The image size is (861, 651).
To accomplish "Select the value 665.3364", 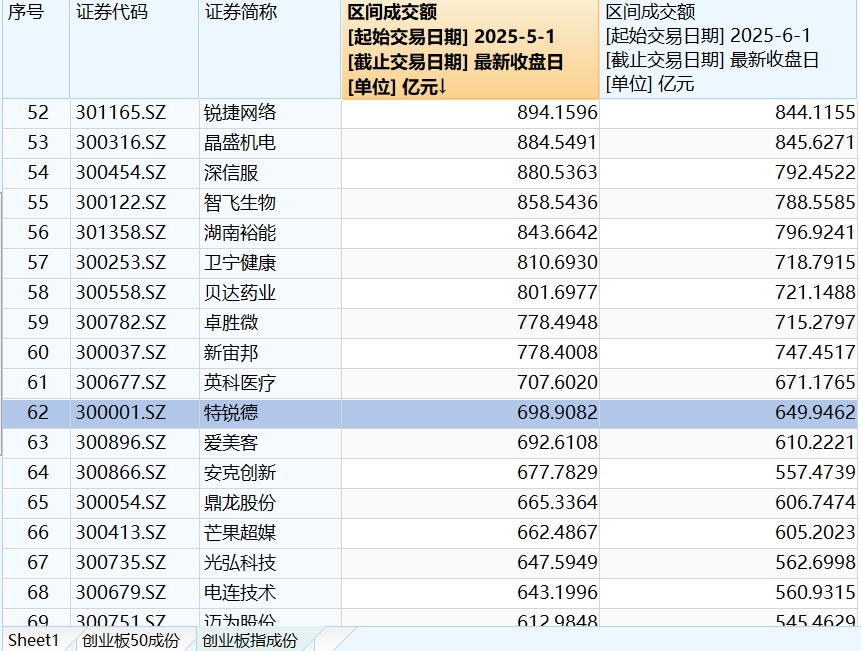I will [471, 503].
